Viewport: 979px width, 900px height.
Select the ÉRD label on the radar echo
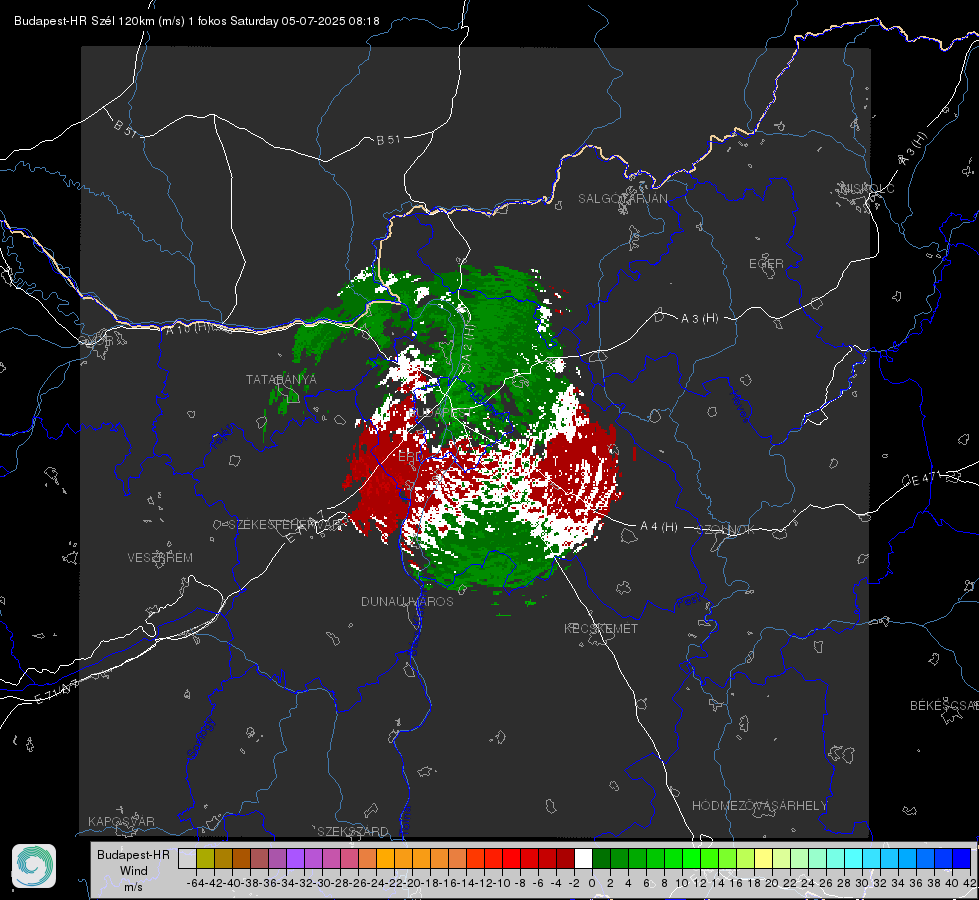click(x=410, y=457)
